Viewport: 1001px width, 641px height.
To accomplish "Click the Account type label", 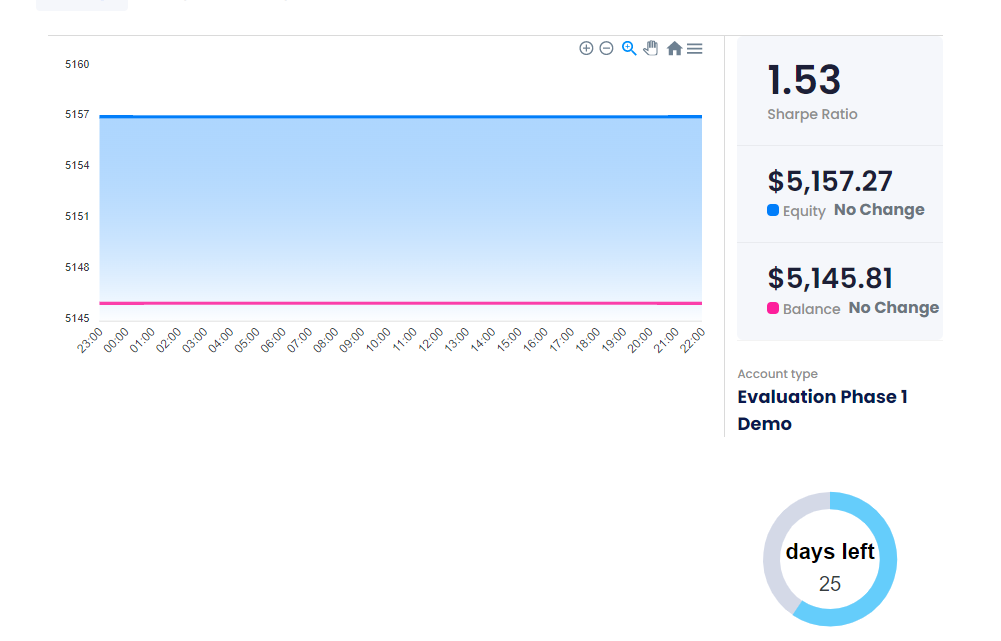I will point(778,374).
